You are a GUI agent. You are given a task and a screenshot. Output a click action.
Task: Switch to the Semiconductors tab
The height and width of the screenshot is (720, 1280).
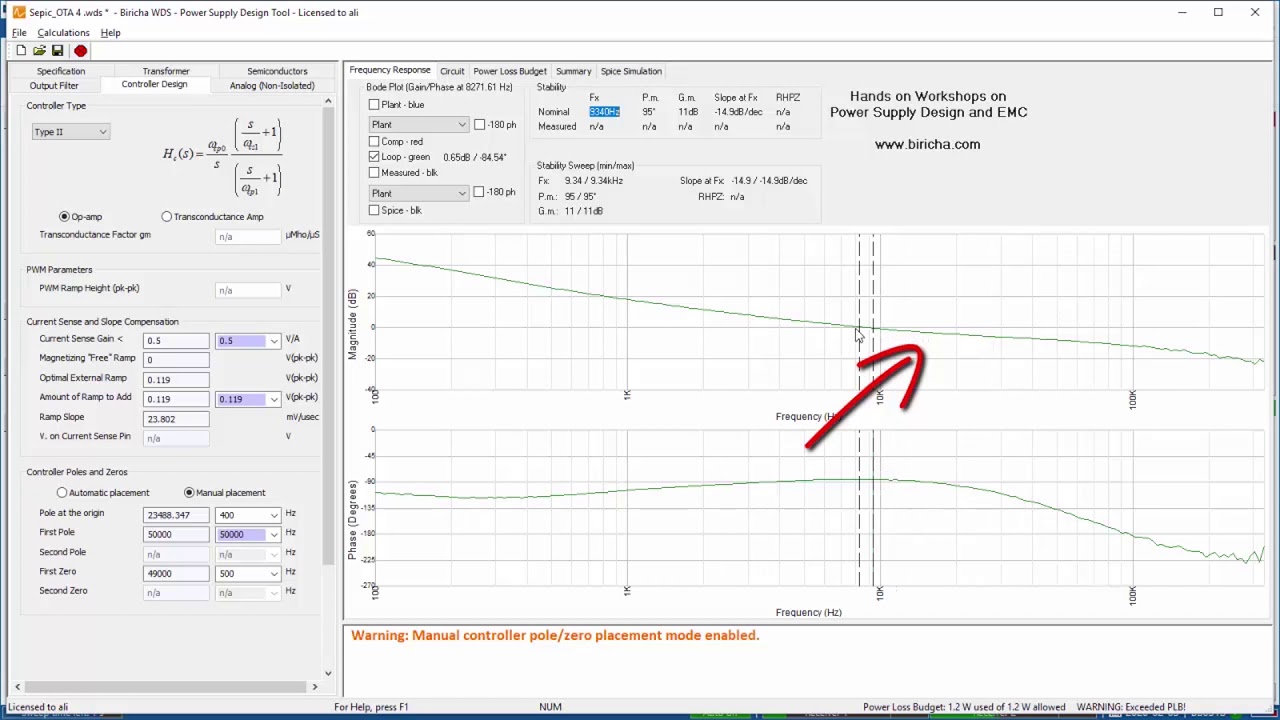(x=277, y=71)
